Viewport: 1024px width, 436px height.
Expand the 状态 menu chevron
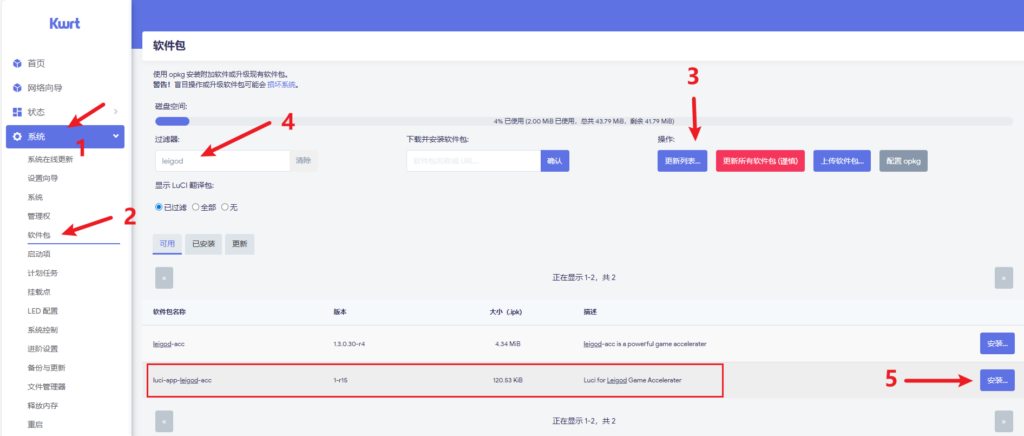[116, 111]
